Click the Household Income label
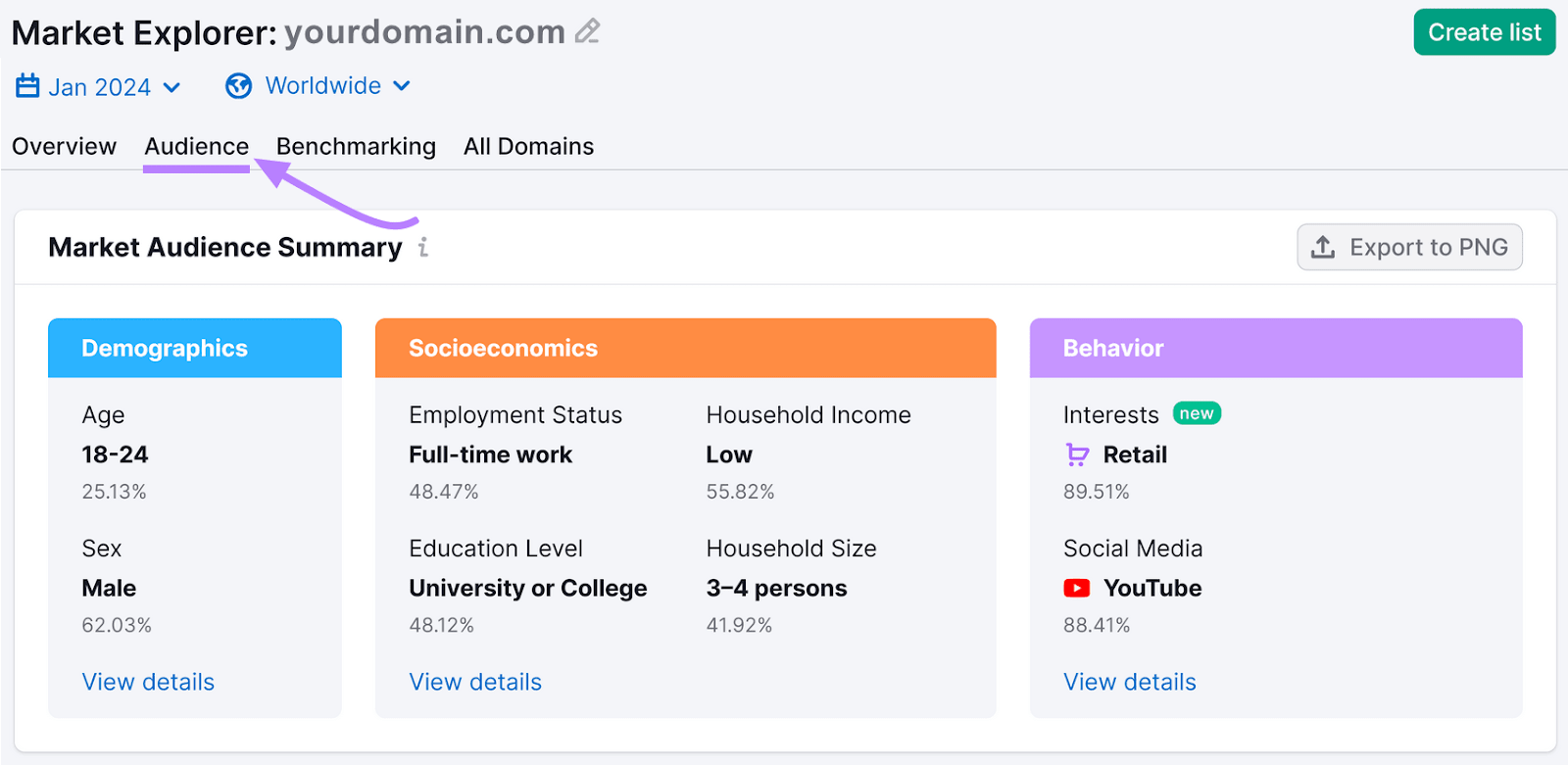The height and width of the screenshot is (765, 1568). [808, 415]
